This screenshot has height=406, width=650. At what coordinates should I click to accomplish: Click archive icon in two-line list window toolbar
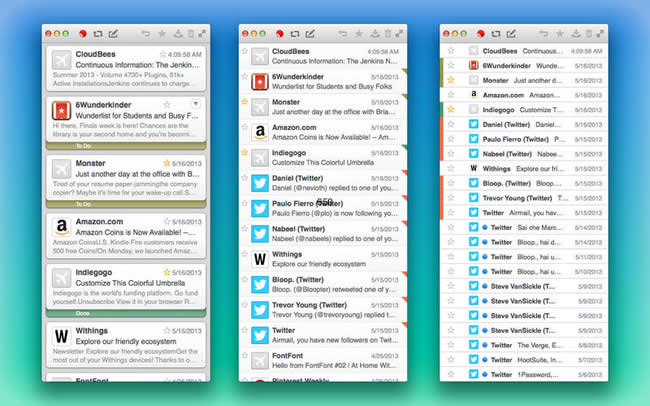tap(375, 34)
